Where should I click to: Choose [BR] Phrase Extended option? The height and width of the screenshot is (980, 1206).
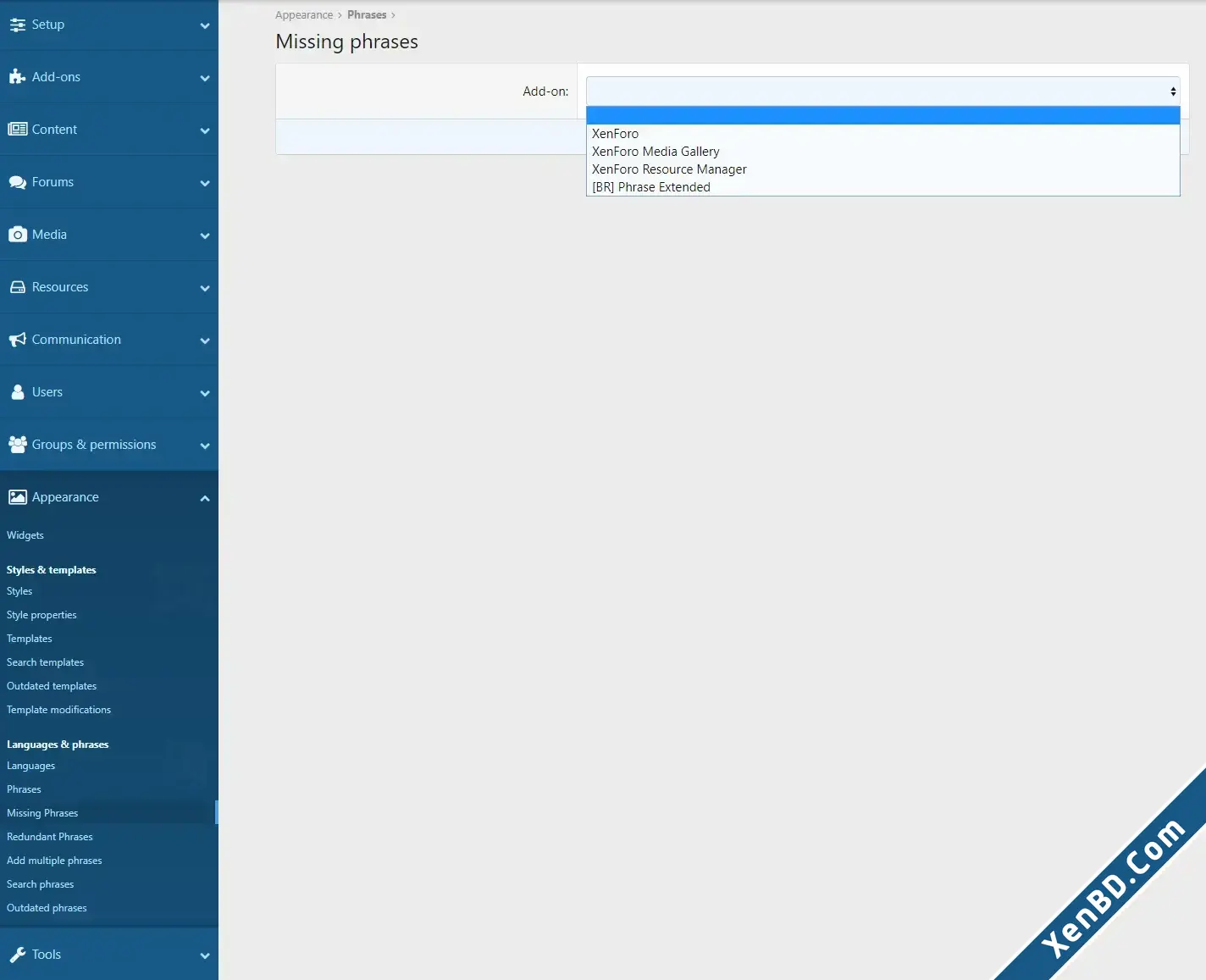(x=882, y=187)
